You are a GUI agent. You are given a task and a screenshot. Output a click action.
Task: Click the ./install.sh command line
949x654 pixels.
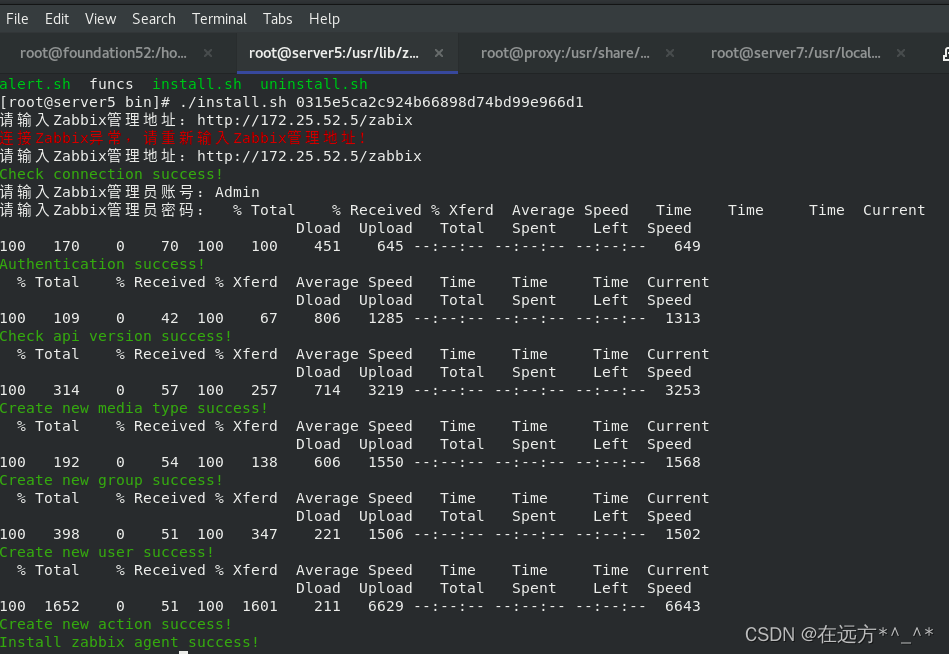[x=292, y=102]
